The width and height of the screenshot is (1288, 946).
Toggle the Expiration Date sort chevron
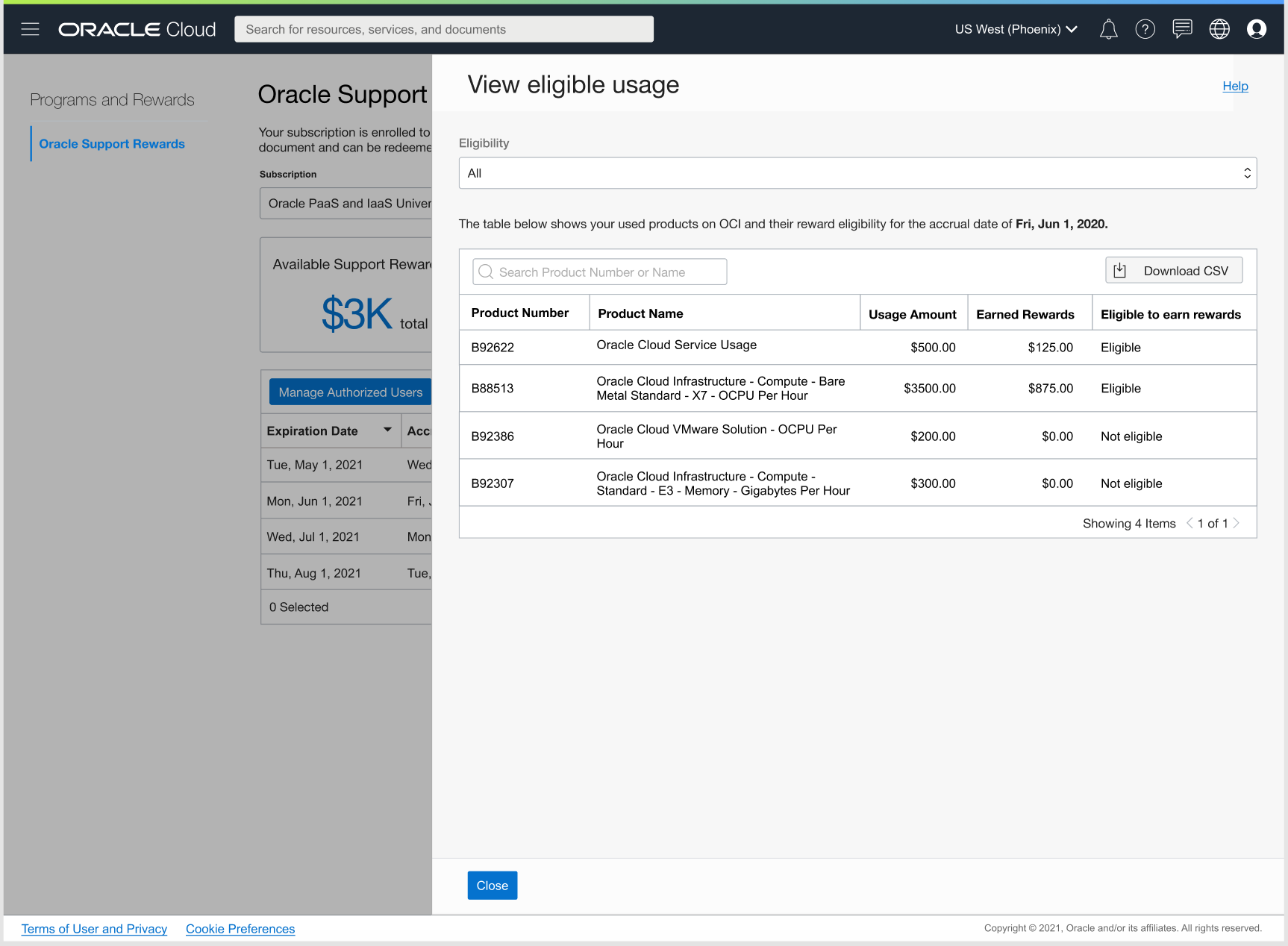pos(387,430)
